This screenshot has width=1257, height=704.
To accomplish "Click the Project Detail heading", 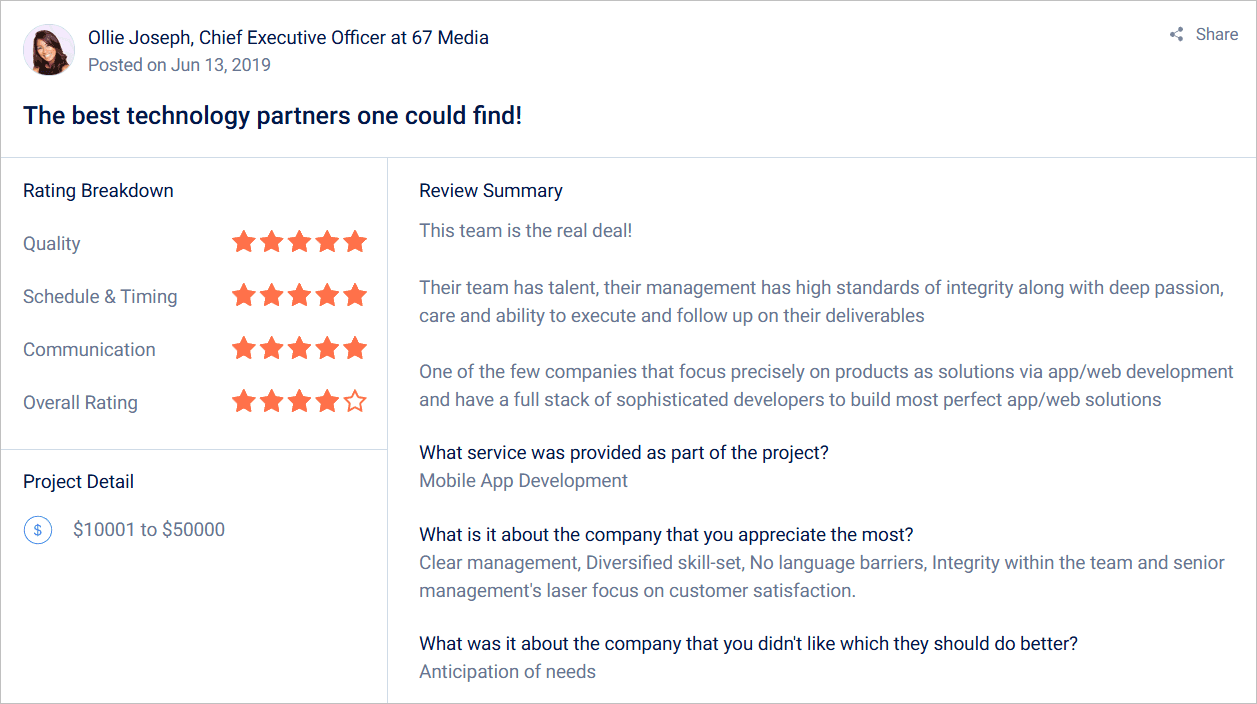I will pyautogui.click(x=78, y=482).
